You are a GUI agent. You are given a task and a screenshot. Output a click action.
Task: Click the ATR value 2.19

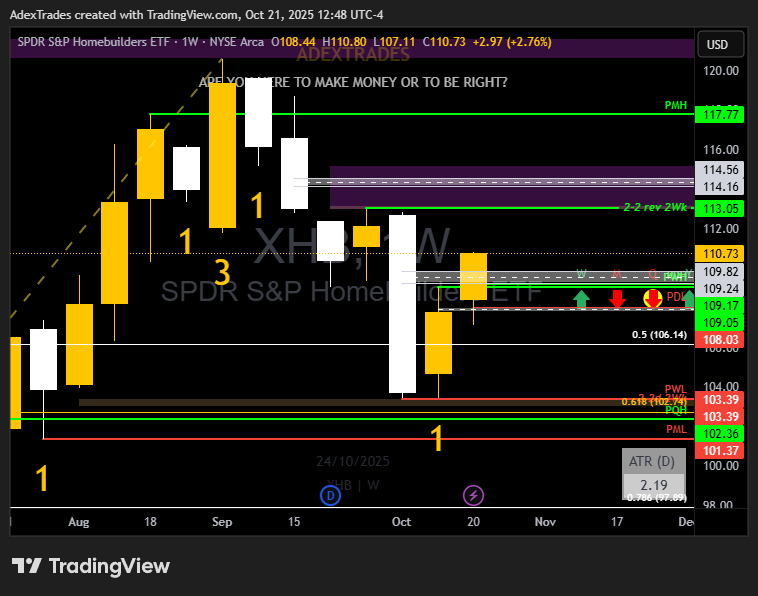pyautogui.click(x=653, y=485)
